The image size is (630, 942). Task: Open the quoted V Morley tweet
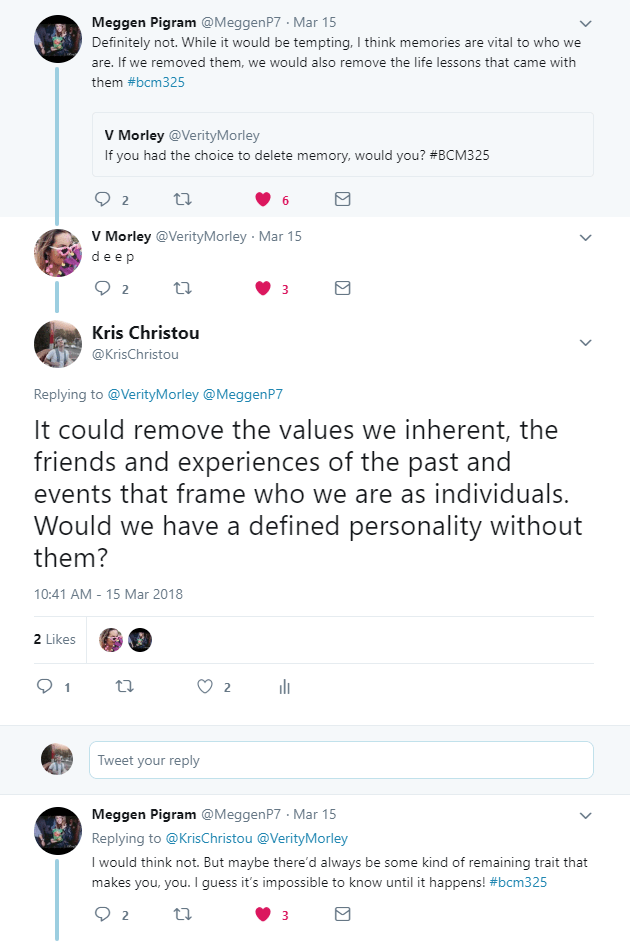pyautogui.click(x=342, y=144)
